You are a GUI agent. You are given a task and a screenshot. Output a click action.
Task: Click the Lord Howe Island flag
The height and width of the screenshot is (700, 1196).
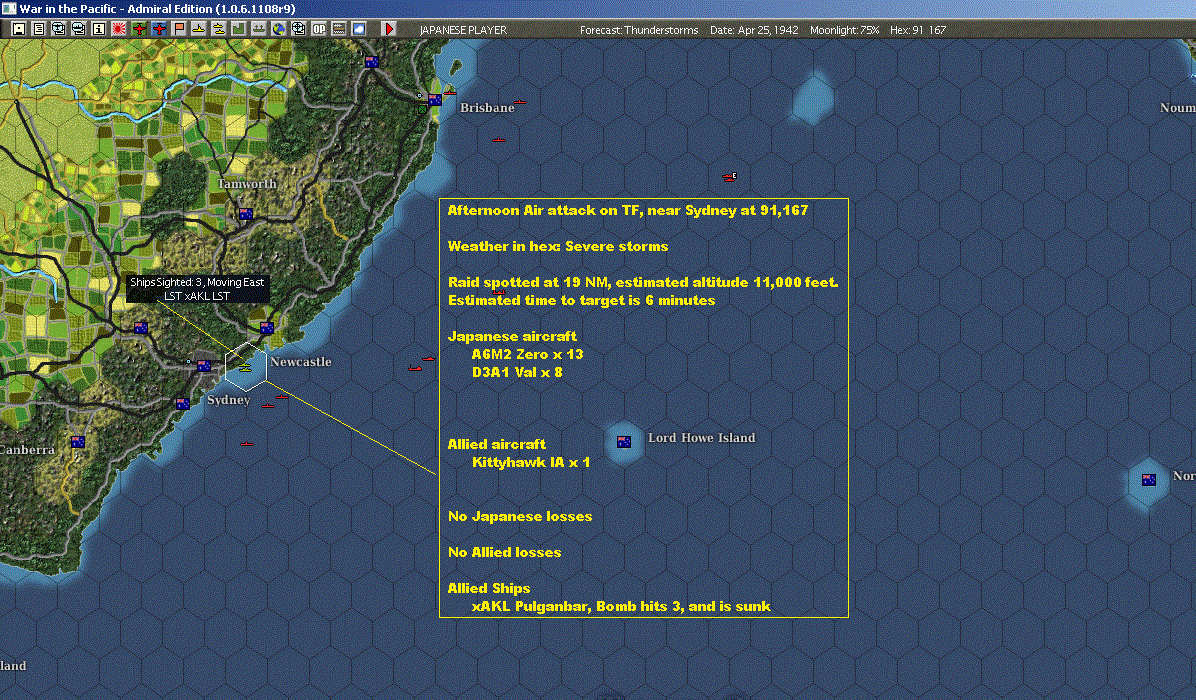click(x=624, y=442)
